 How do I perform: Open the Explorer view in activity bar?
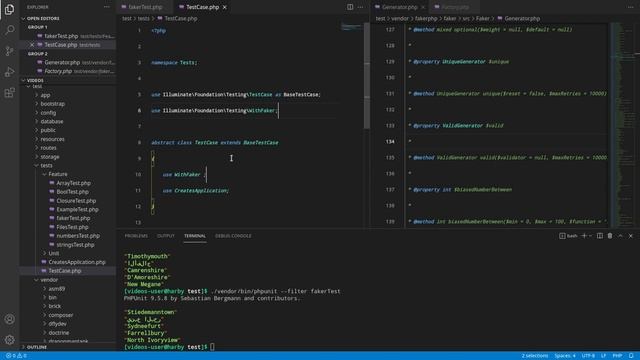pos(9,9)
